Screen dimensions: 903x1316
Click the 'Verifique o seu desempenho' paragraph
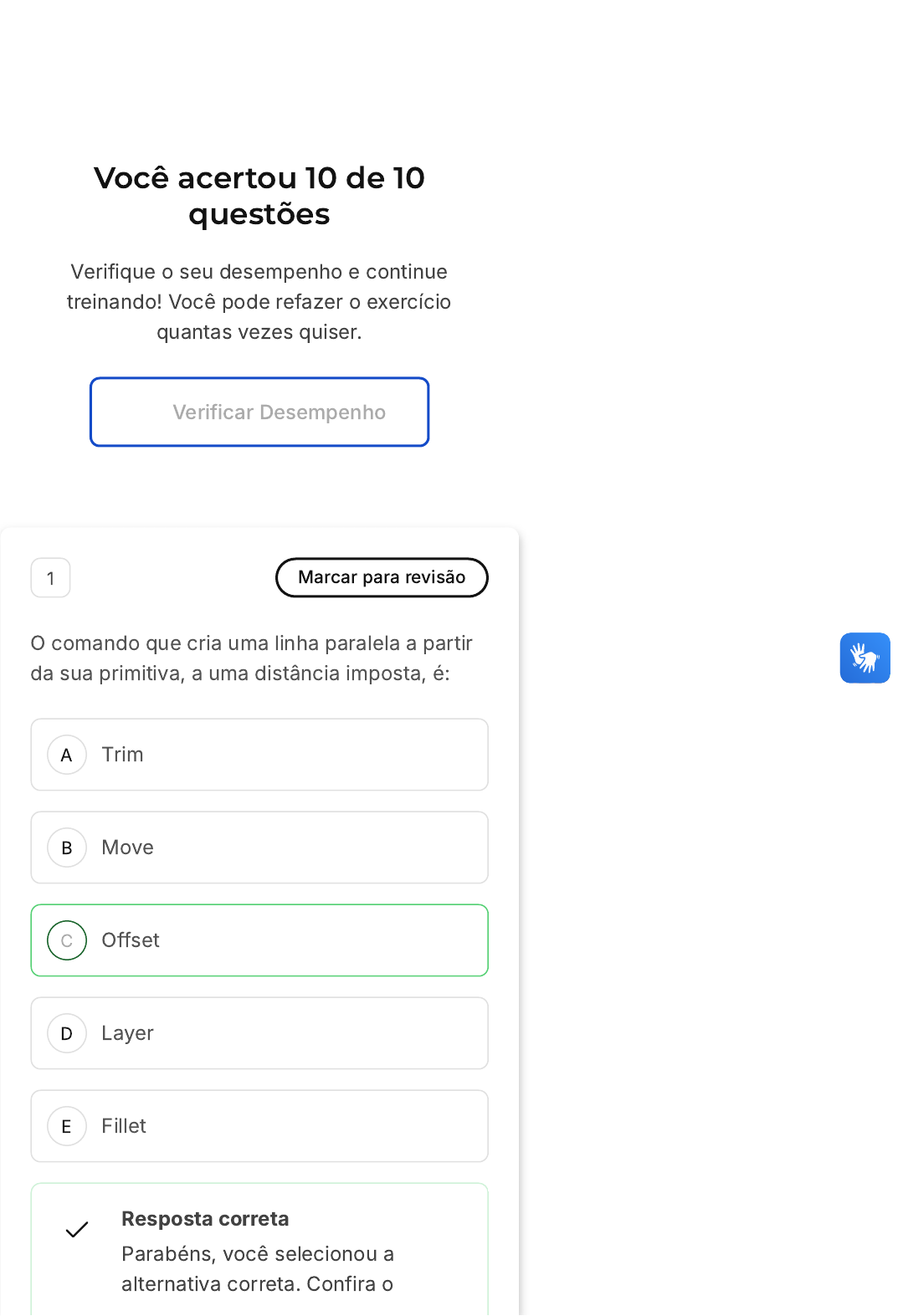pos(259,301)
